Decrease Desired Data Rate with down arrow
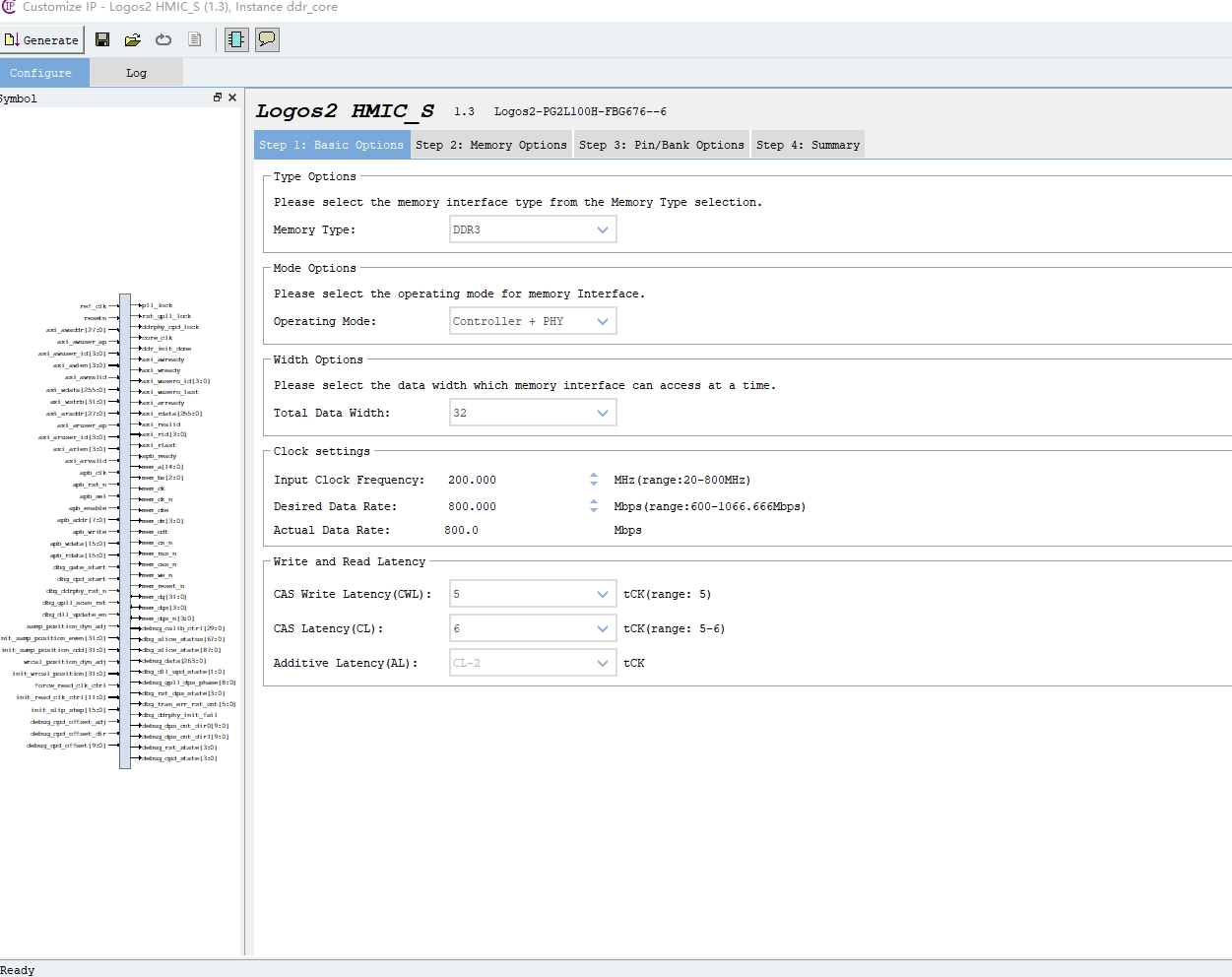1232x977 pixels. pyautogui.click(x=594, y=510)
